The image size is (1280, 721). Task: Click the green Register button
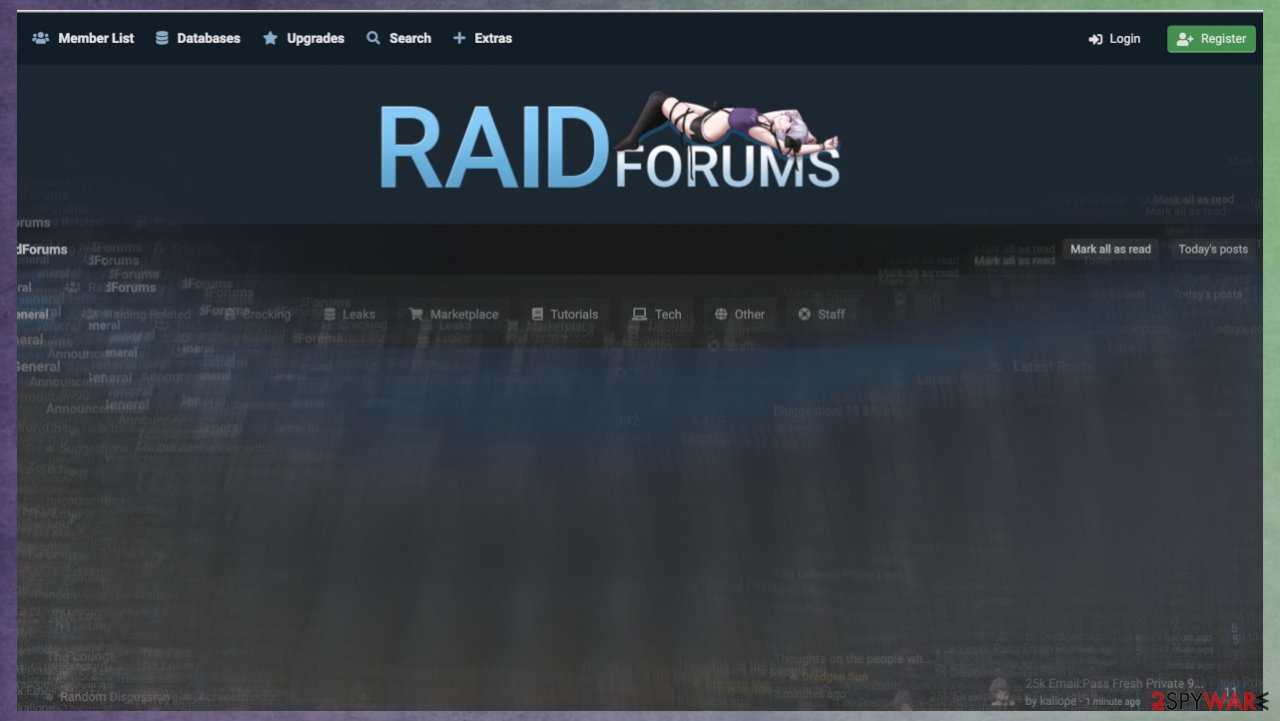(1211, 39)
